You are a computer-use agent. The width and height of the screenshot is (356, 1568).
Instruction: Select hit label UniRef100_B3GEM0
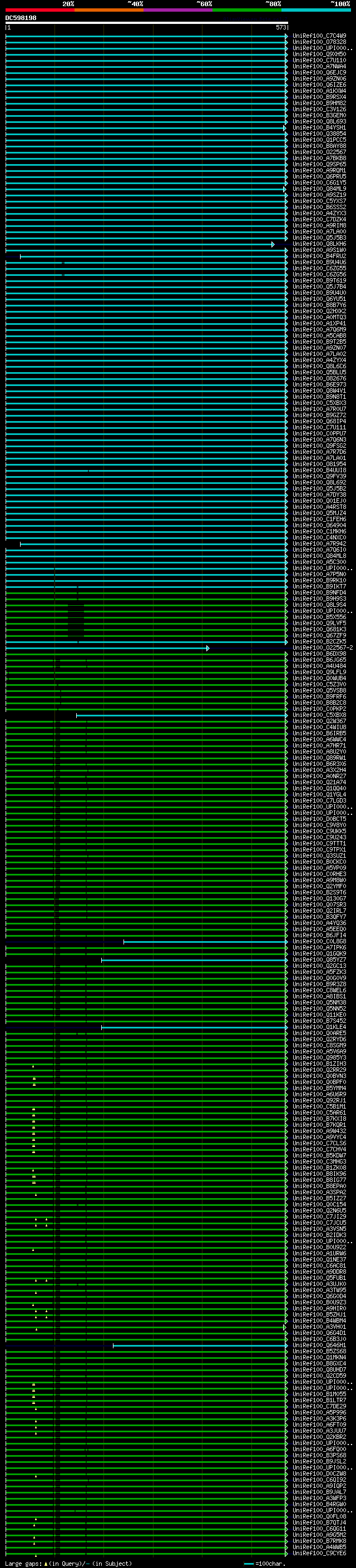(319, 115)
